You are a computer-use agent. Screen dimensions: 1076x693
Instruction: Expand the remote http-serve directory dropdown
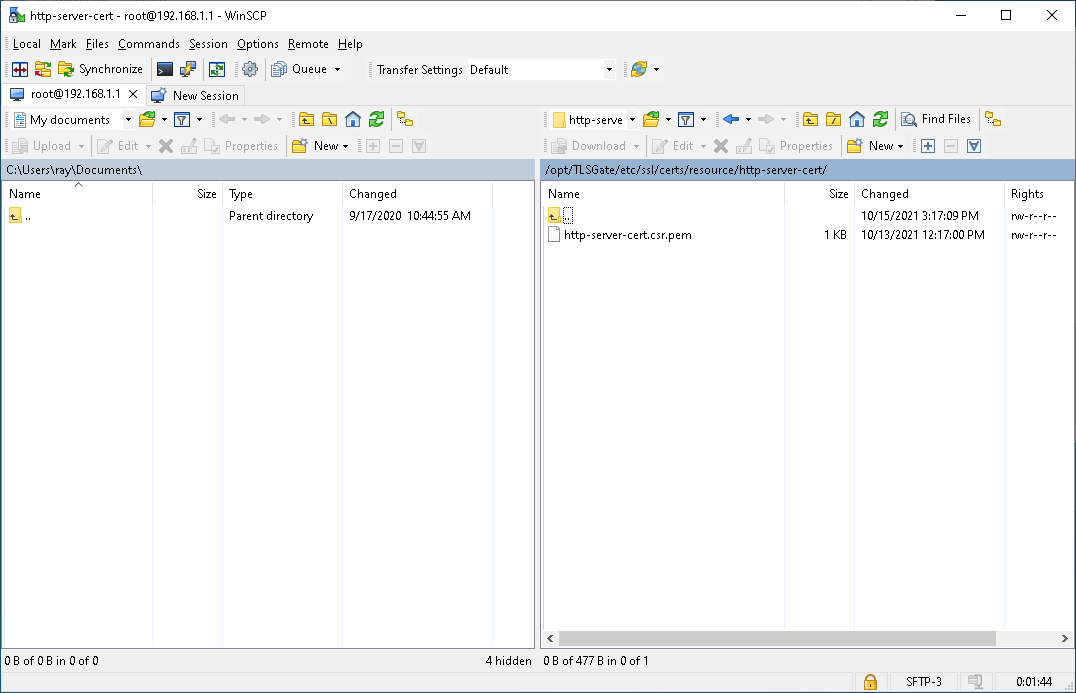pos(632,119)
